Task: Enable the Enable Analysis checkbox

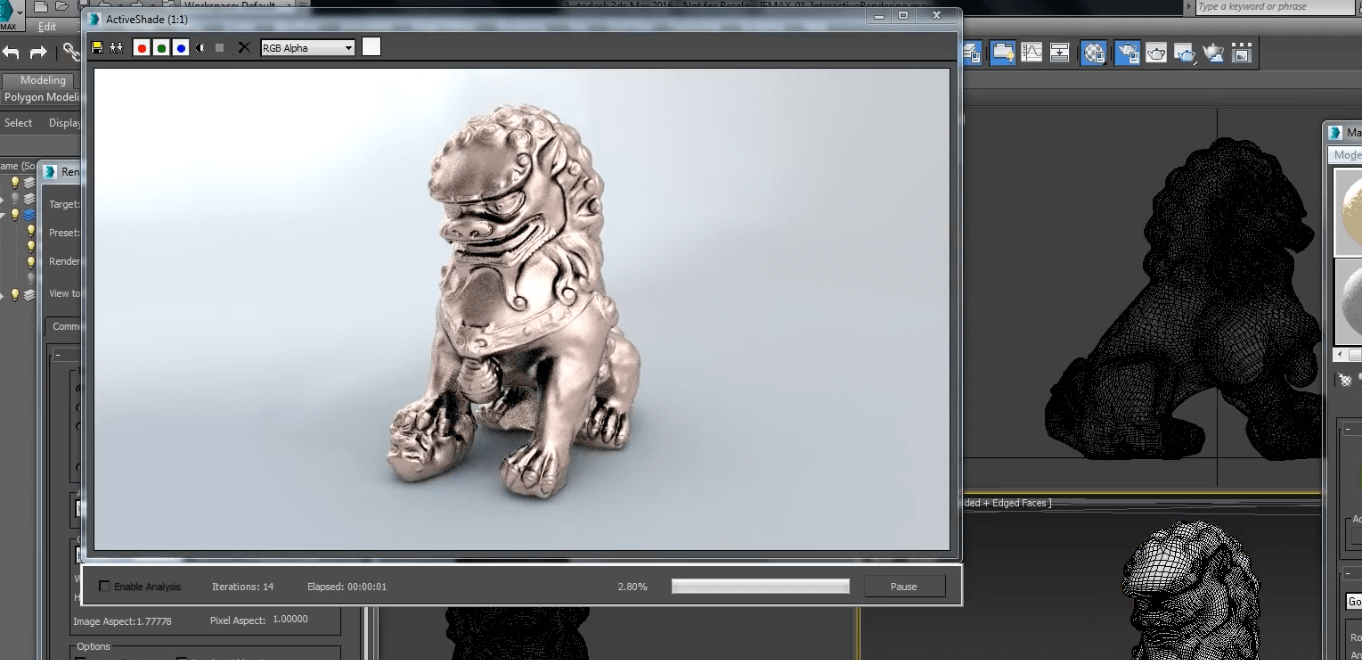Action: coord(105,587)
